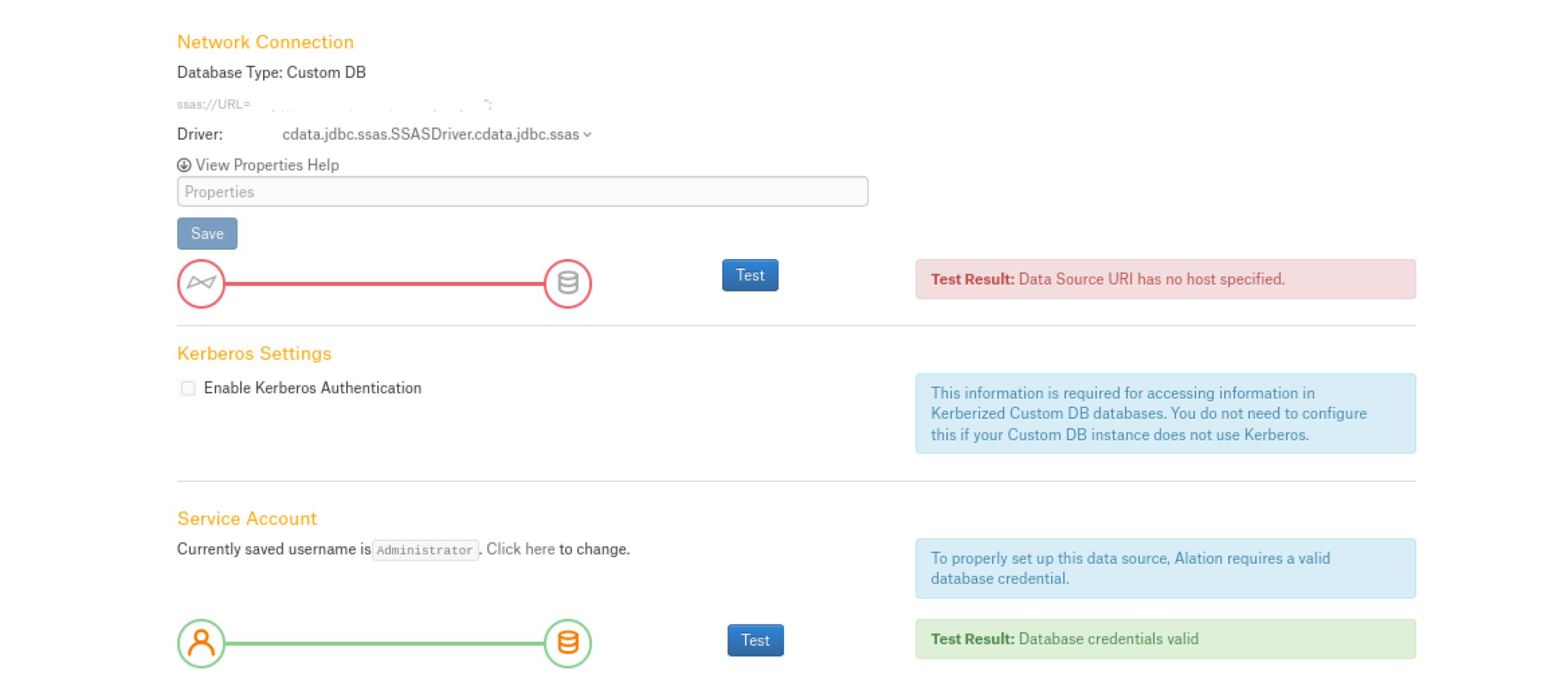Click the ssas://URL connection string field
The height and width of the screenshot is (694, 1568).
(334, 104)
